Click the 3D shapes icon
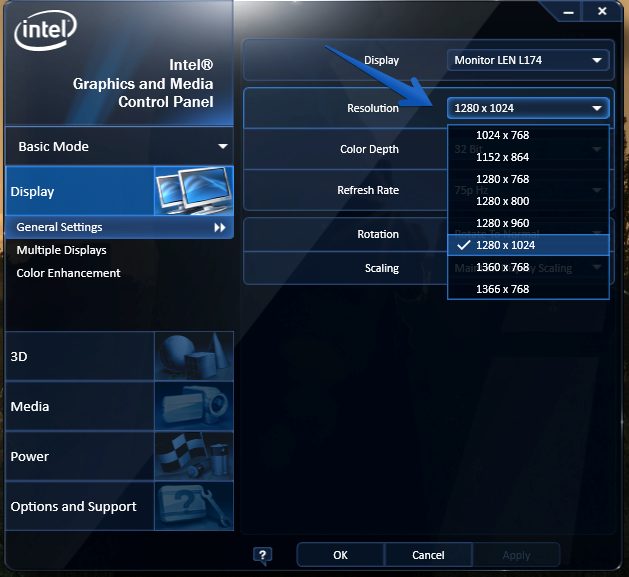Viewport: 629px width, 577px height. 194,356
